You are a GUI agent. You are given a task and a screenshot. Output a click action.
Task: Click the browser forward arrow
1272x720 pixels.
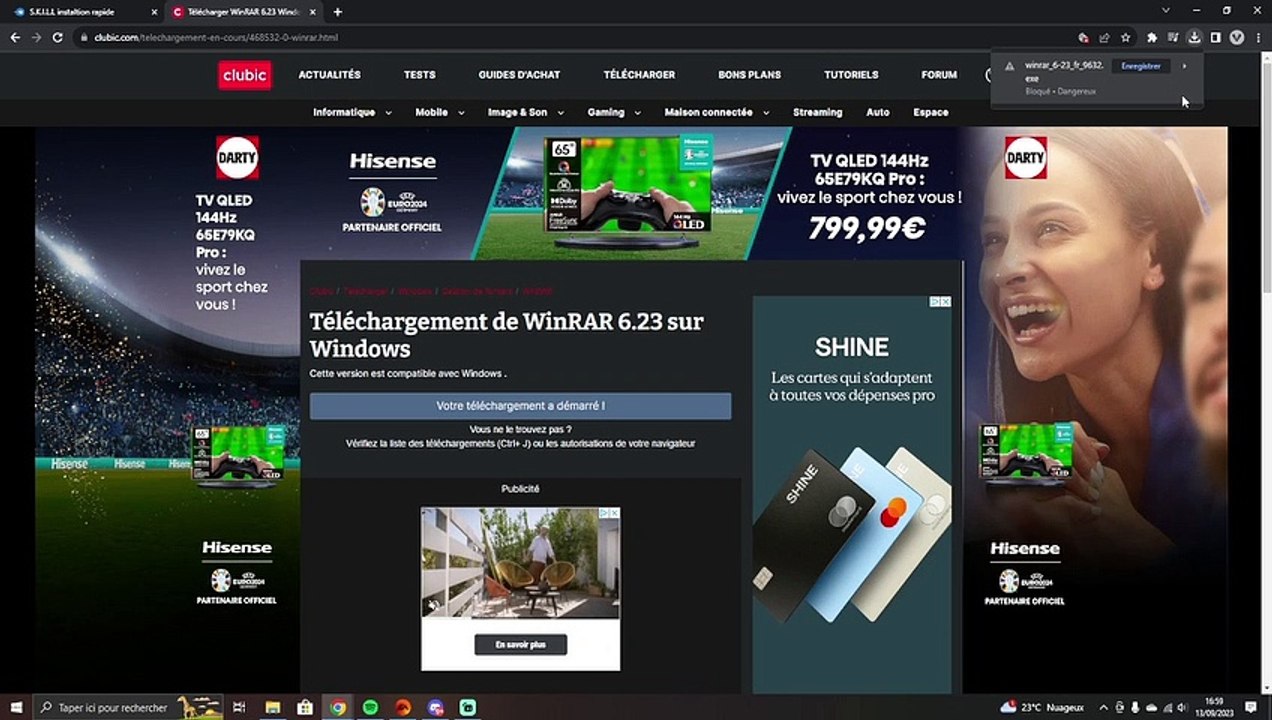(x=36, y=37)
